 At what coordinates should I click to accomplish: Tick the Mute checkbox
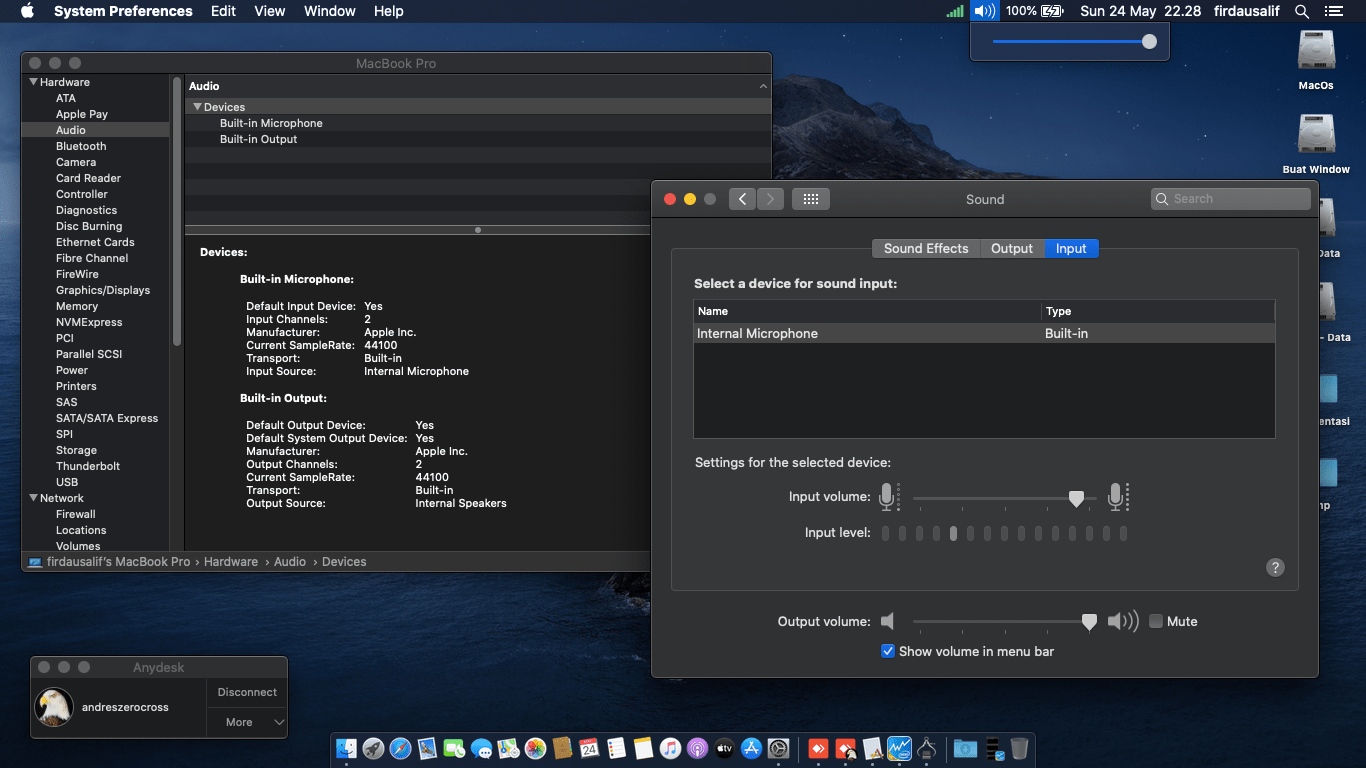[x=1156, y=621]
